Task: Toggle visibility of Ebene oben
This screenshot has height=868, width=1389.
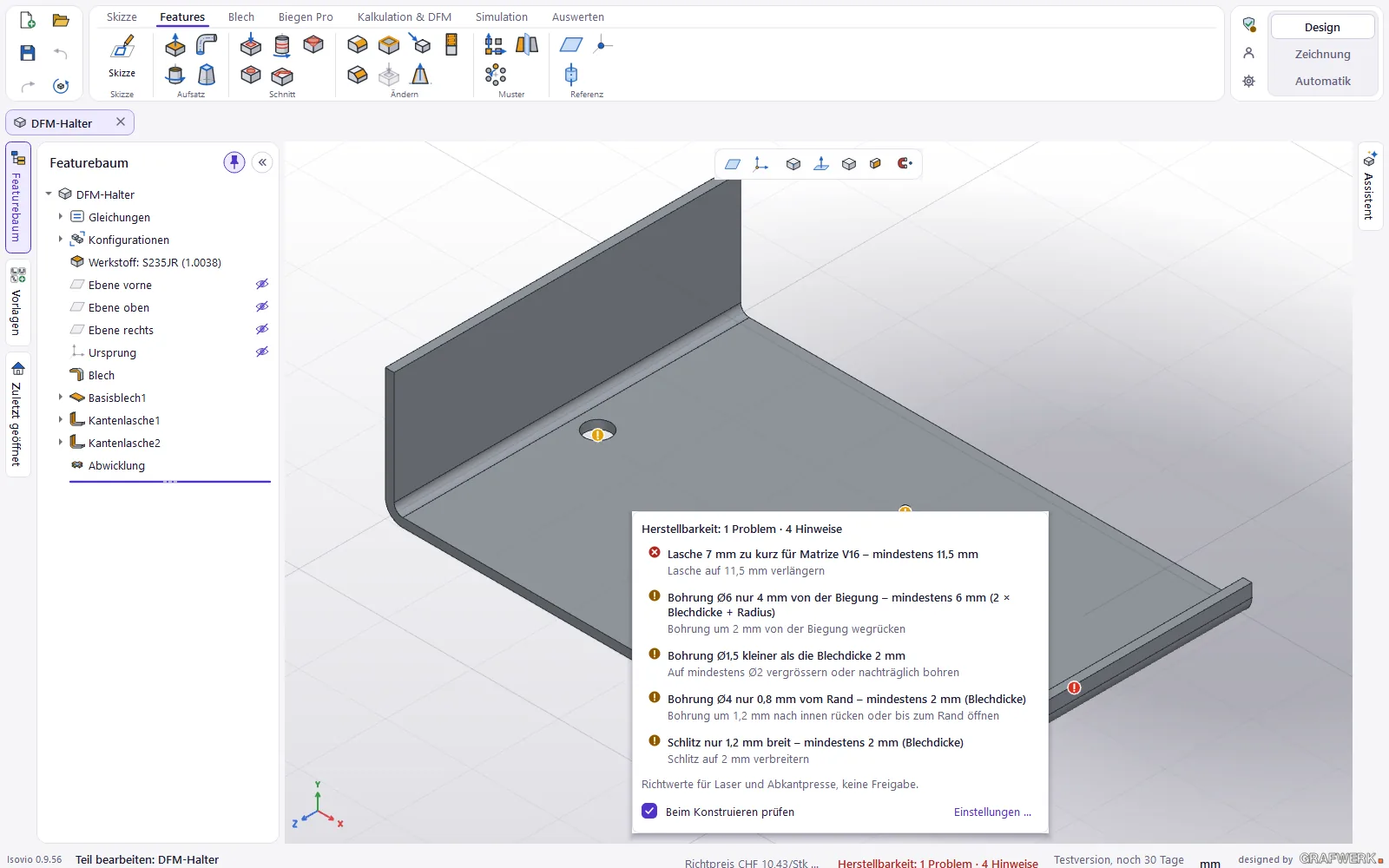Action: pos(262,307)
